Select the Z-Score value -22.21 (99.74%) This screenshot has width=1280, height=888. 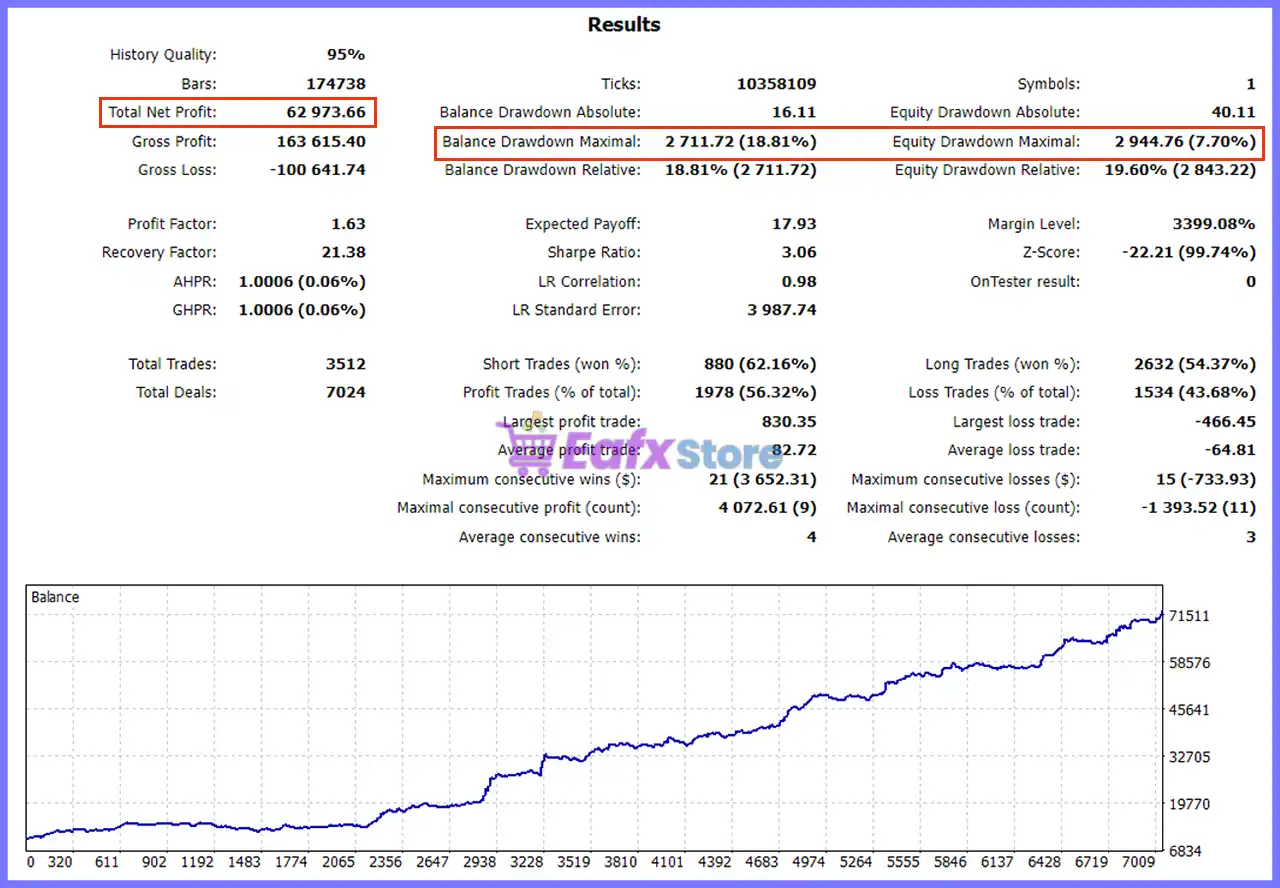(x=1190, y=252)
